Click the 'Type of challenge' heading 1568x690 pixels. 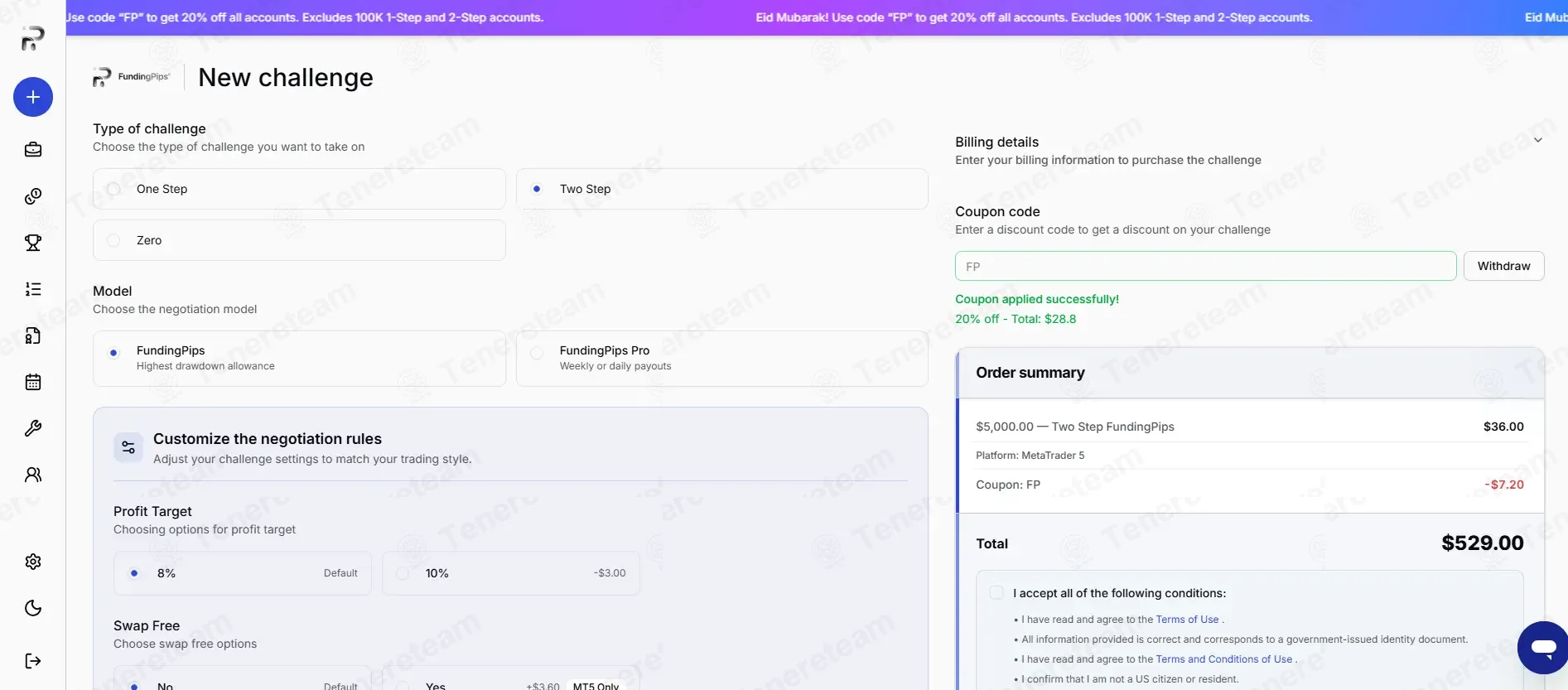(149, 128)
